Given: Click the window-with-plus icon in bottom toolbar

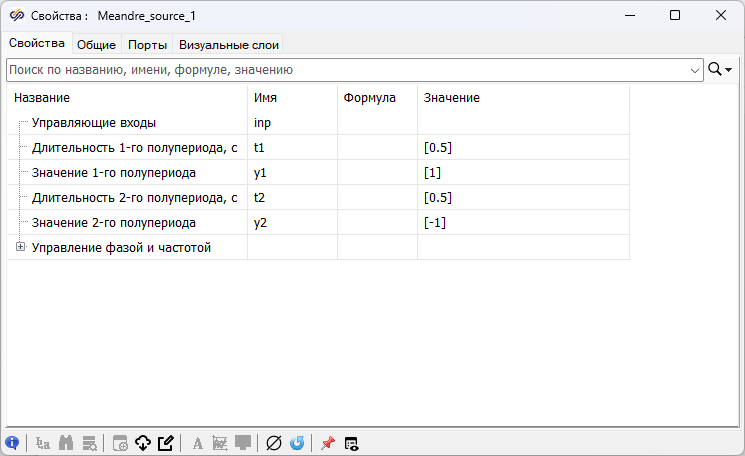Looking at the screenshot, I should point(119,443).
